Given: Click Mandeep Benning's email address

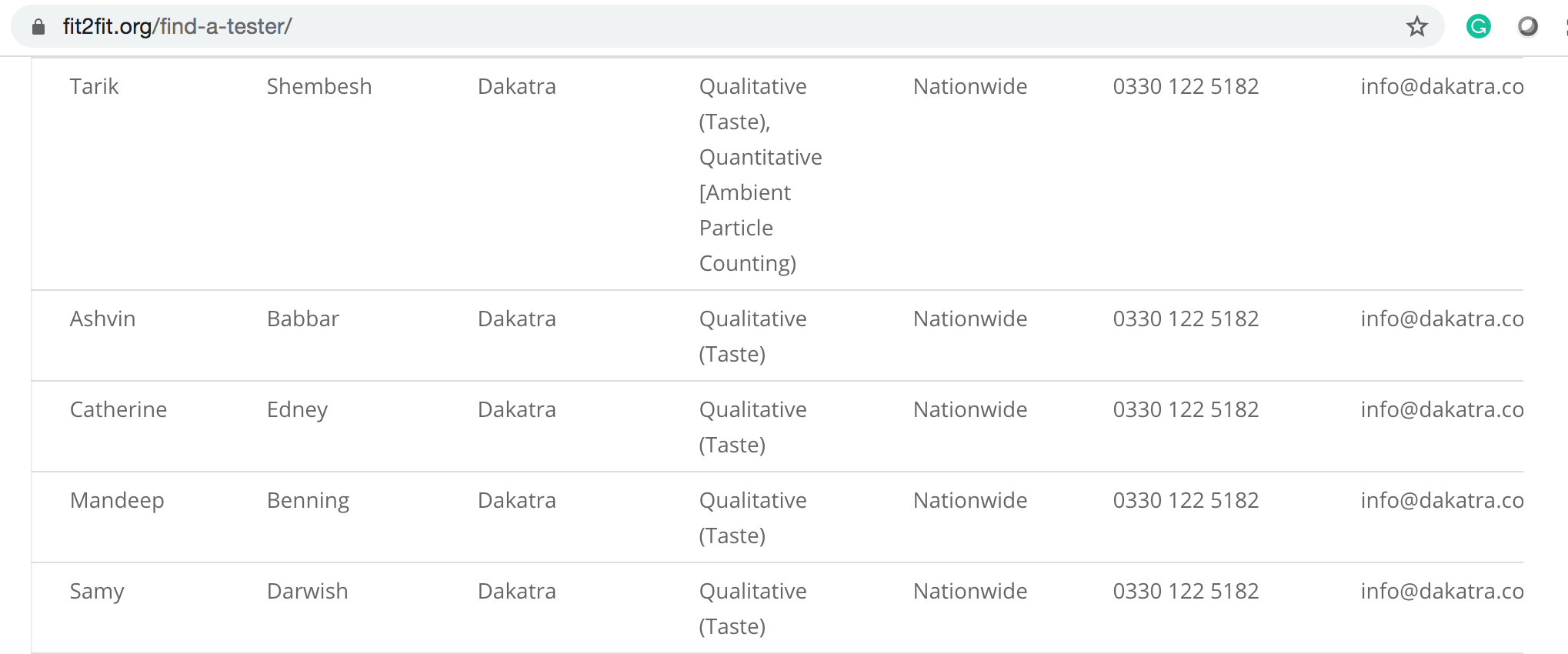Looking at the screenshot, I should coord(1442,500).
